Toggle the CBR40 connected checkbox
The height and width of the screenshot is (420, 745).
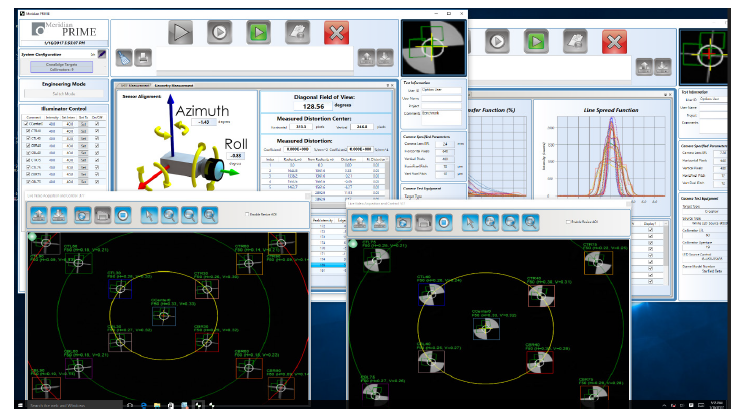tap(29, 145)
